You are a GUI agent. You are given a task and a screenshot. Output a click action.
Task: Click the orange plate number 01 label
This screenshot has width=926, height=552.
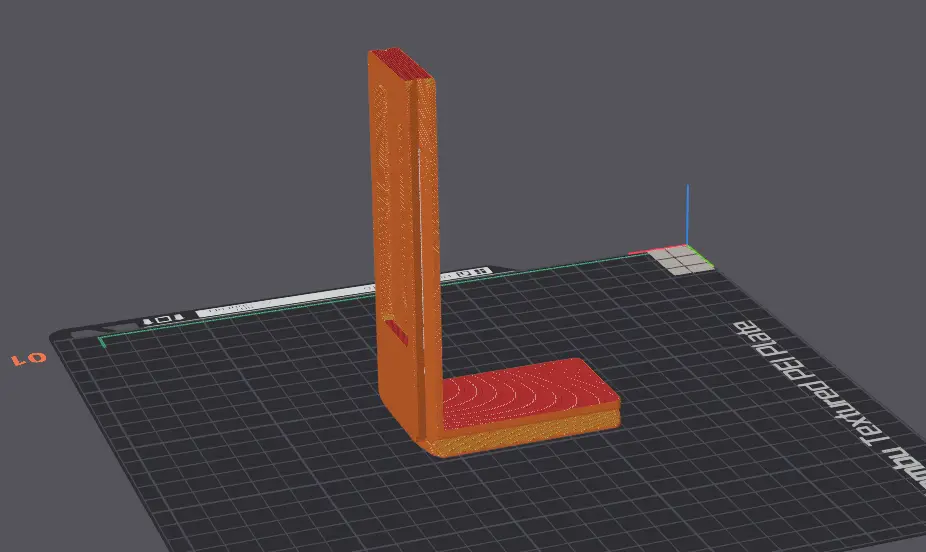pyautogui.click(x=28, y=358)
